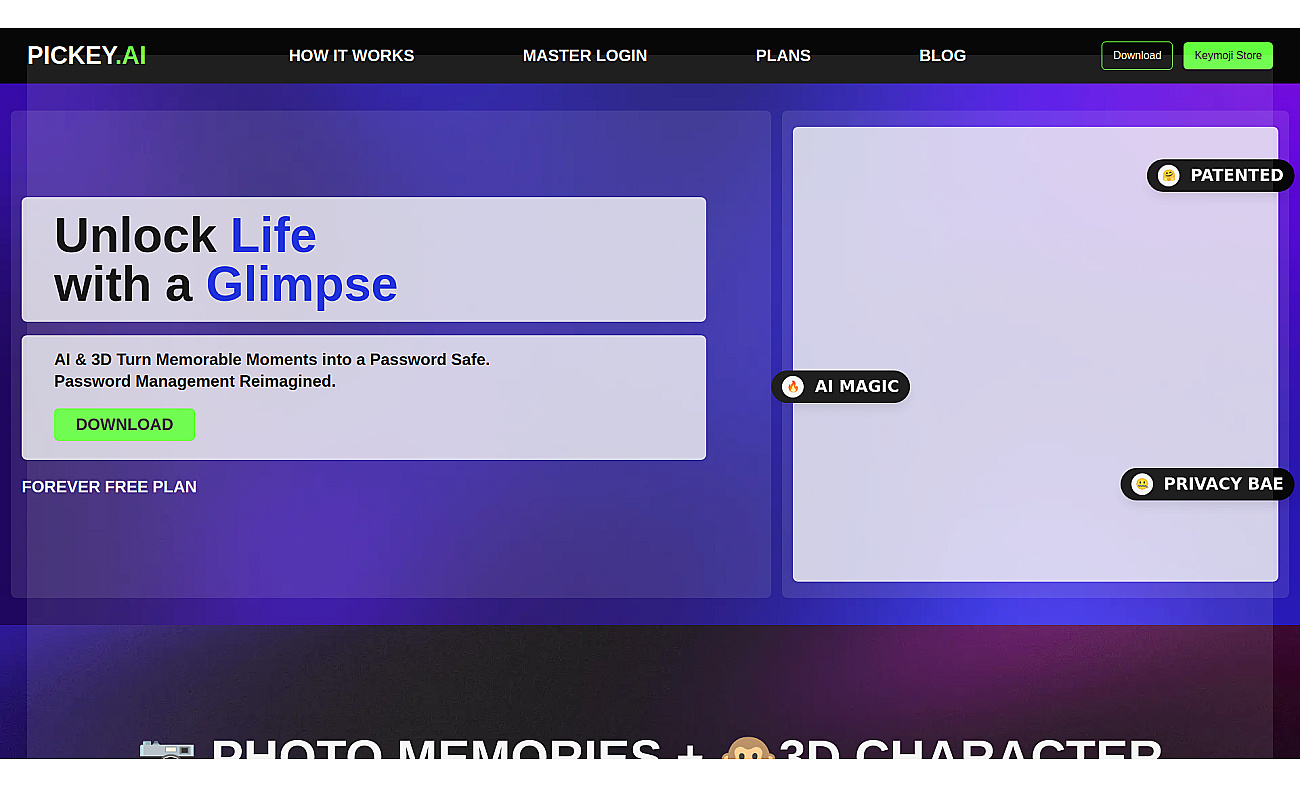This screenshot has height=788, width=1300.
Task: Go to MASTER LOGIN in the navigation
Action: pos(585,56)
